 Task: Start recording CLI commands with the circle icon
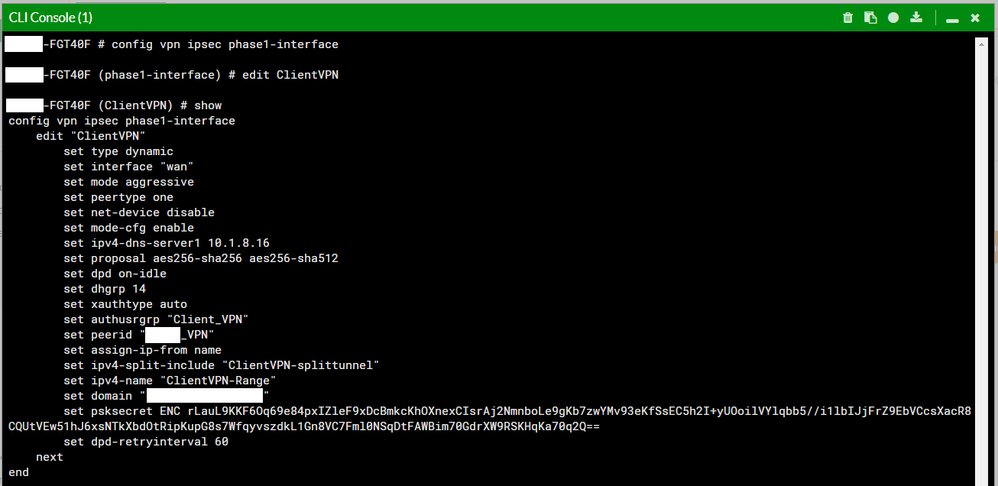pos(893,17)
